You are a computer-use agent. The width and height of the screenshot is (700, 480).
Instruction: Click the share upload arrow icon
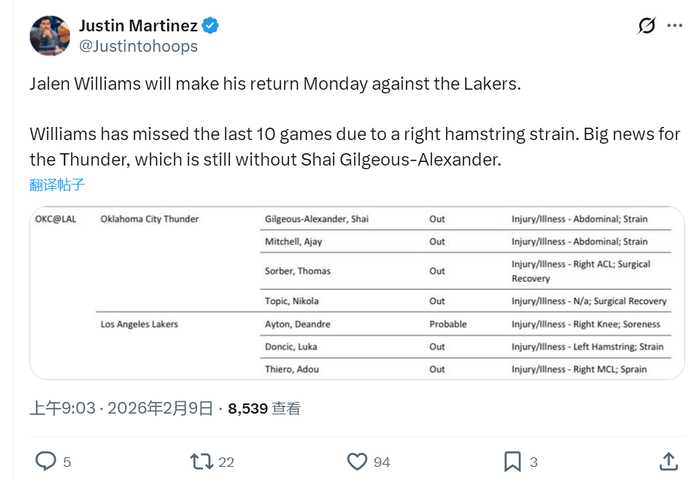coord(668,461)
